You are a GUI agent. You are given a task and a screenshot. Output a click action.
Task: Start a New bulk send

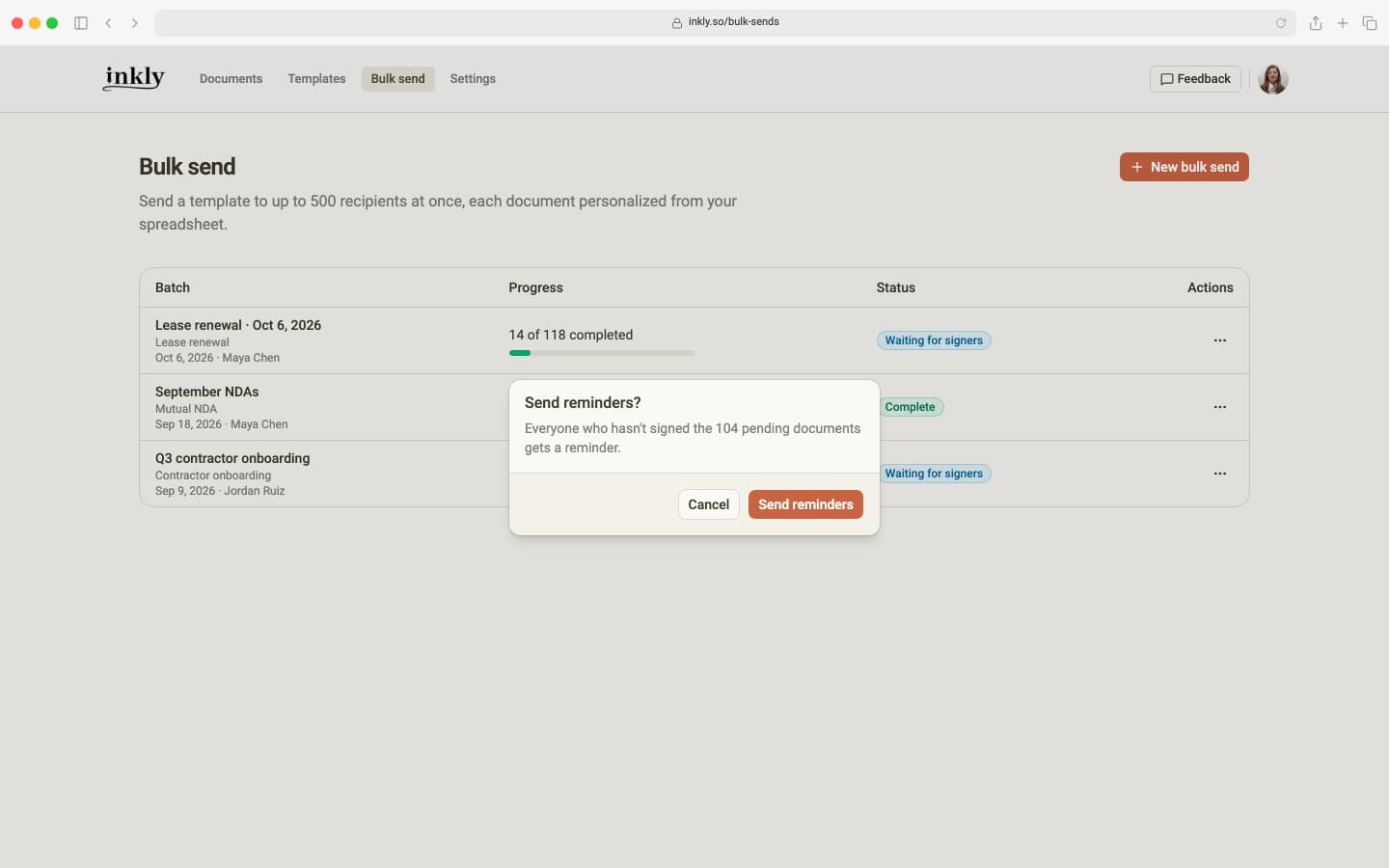click(1185, 167)
